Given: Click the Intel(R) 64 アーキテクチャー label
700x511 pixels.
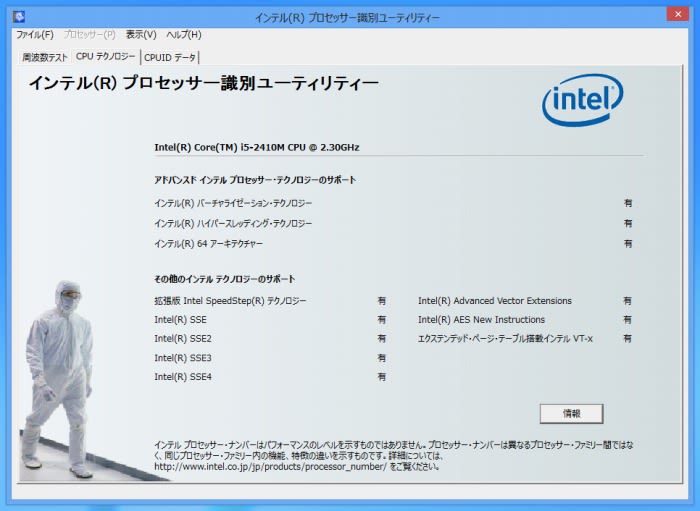Looking at the screenshot, I should [x=208, y=244].
